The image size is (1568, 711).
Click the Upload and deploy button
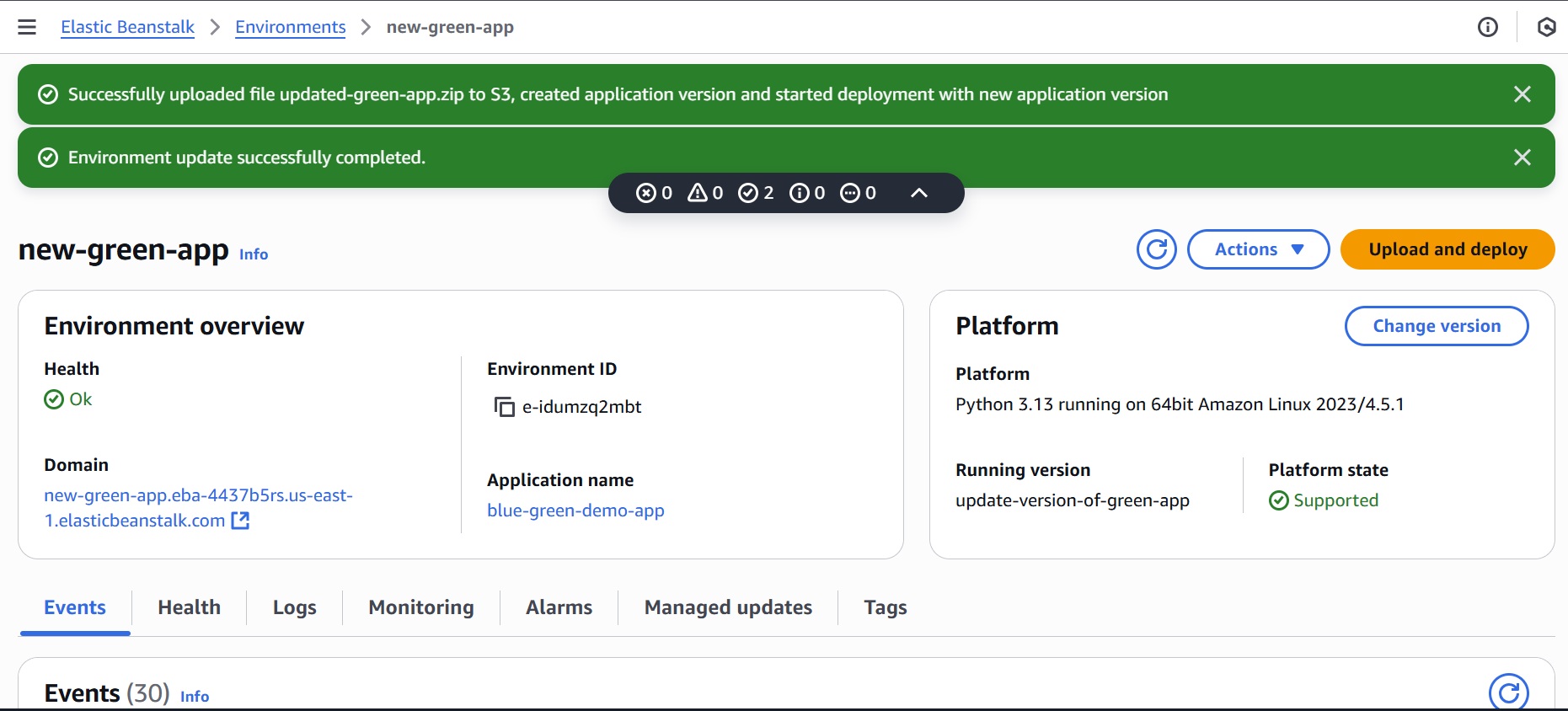(x=1447, y=249)
